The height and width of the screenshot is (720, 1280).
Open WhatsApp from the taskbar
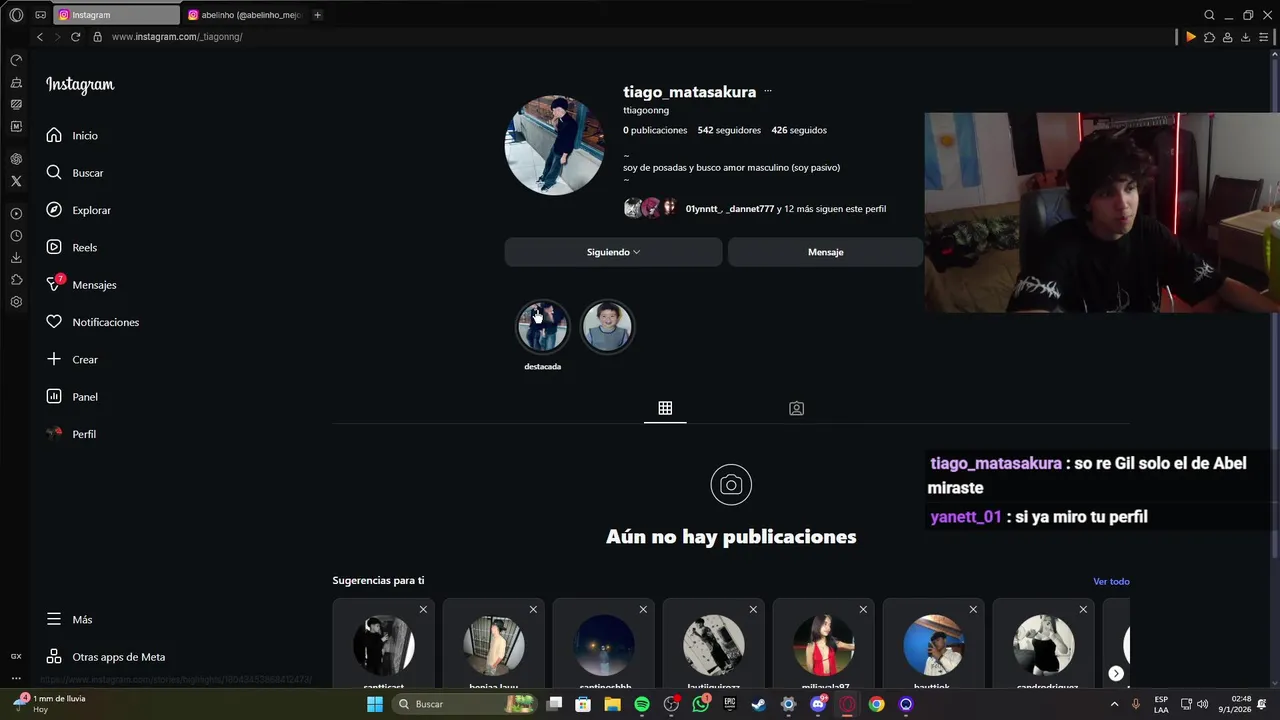coord(701,704)
